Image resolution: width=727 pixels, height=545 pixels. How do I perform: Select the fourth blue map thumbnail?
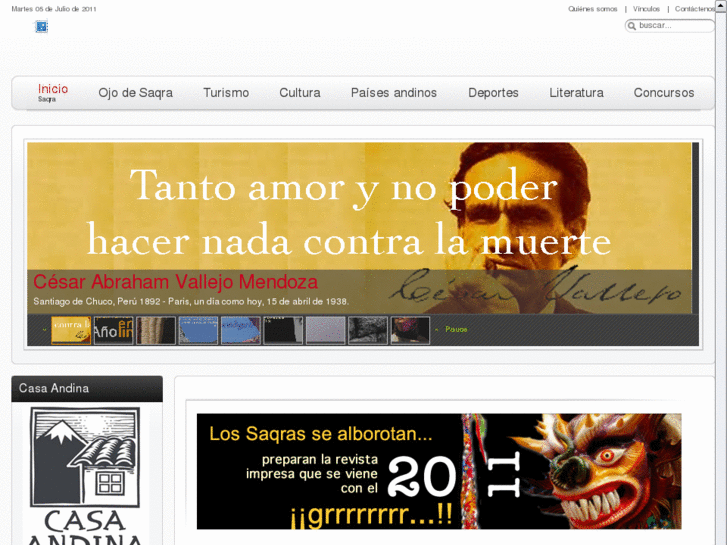pos(198,330)
